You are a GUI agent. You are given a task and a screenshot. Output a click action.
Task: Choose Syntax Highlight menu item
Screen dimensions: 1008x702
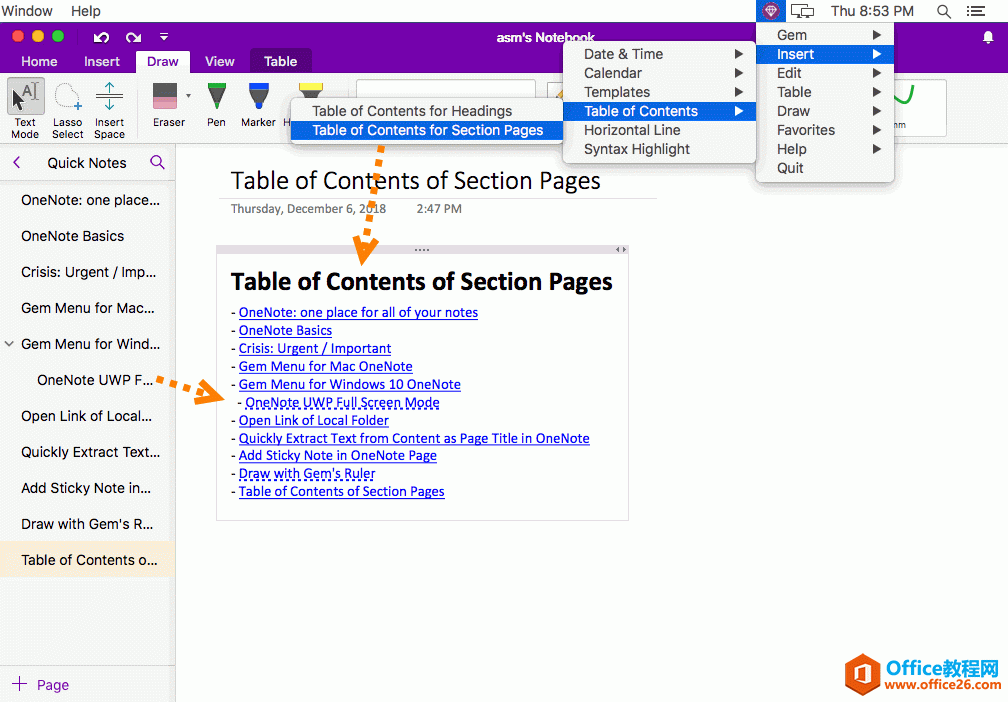coord(660,149)
